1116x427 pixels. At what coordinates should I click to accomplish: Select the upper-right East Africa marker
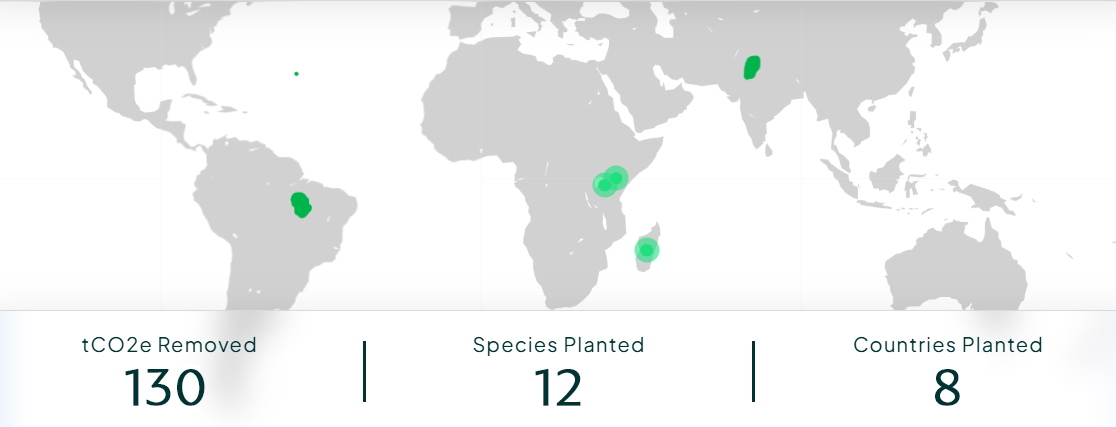tap(616, 177)
